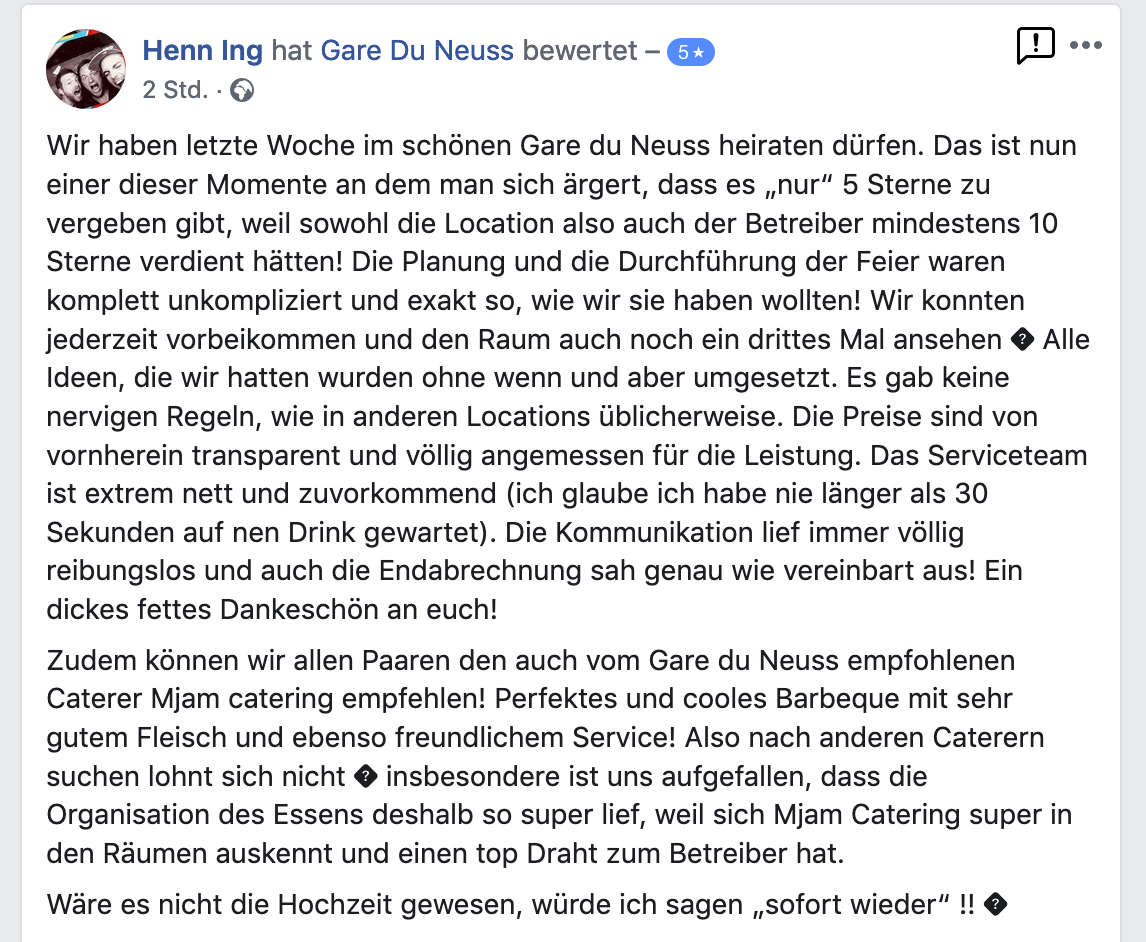Image resolution: width=1146 pixels, height=942 pixels.
Task: Click the globe public-audience icon
Action: 242,91
